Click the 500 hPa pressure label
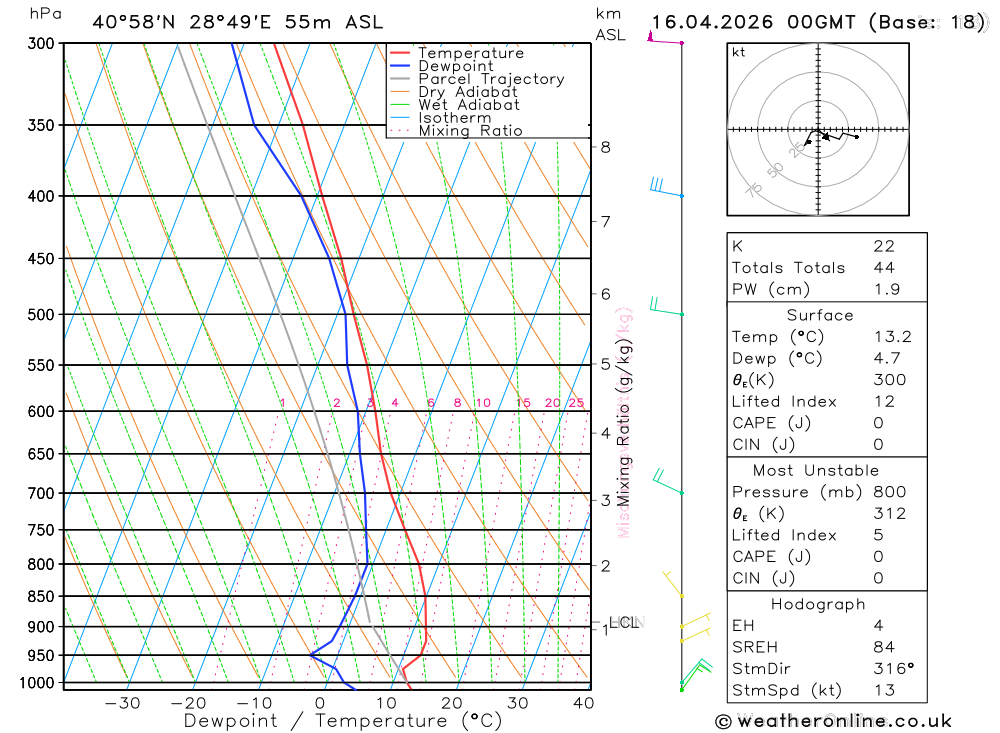This screenshot has width=1000, height=733. point(41,315)
